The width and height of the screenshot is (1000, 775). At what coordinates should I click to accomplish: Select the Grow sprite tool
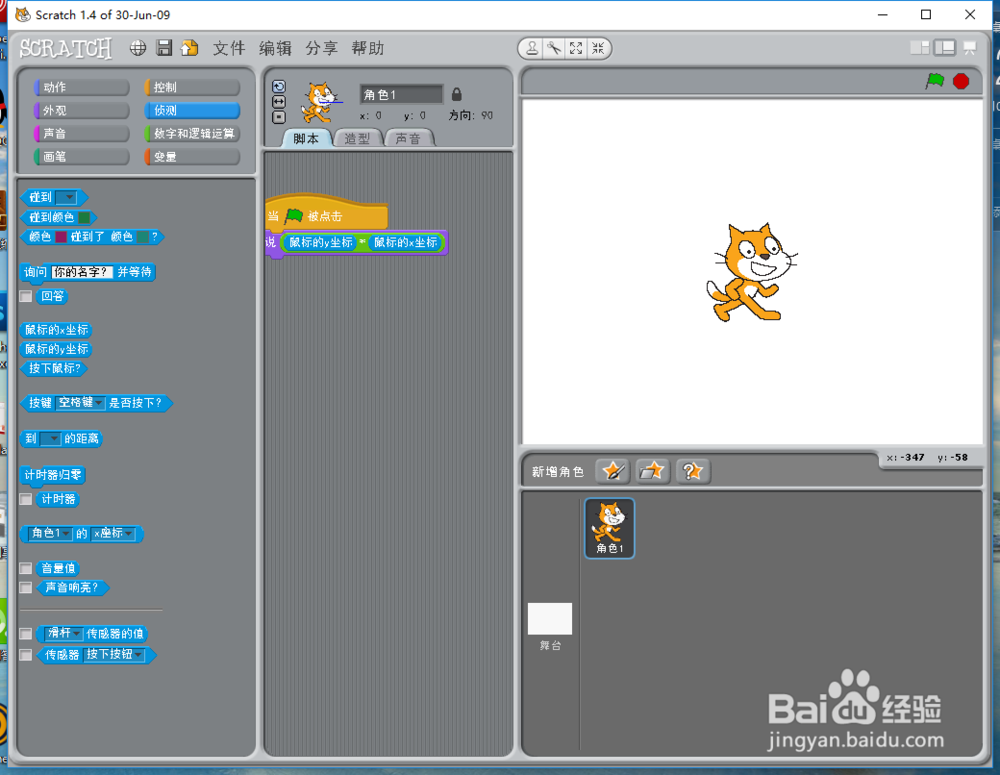(x=576, y=47)
